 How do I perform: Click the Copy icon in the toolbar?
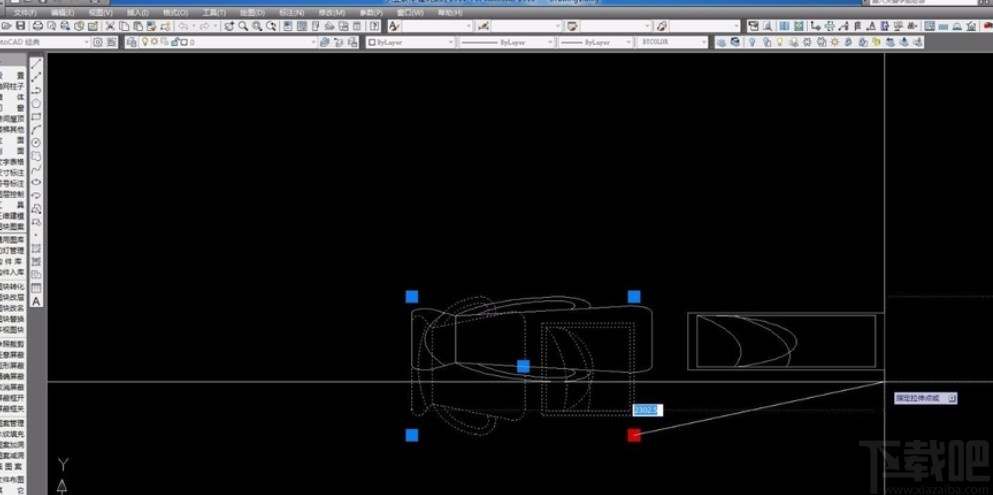[x=123, y=26]
